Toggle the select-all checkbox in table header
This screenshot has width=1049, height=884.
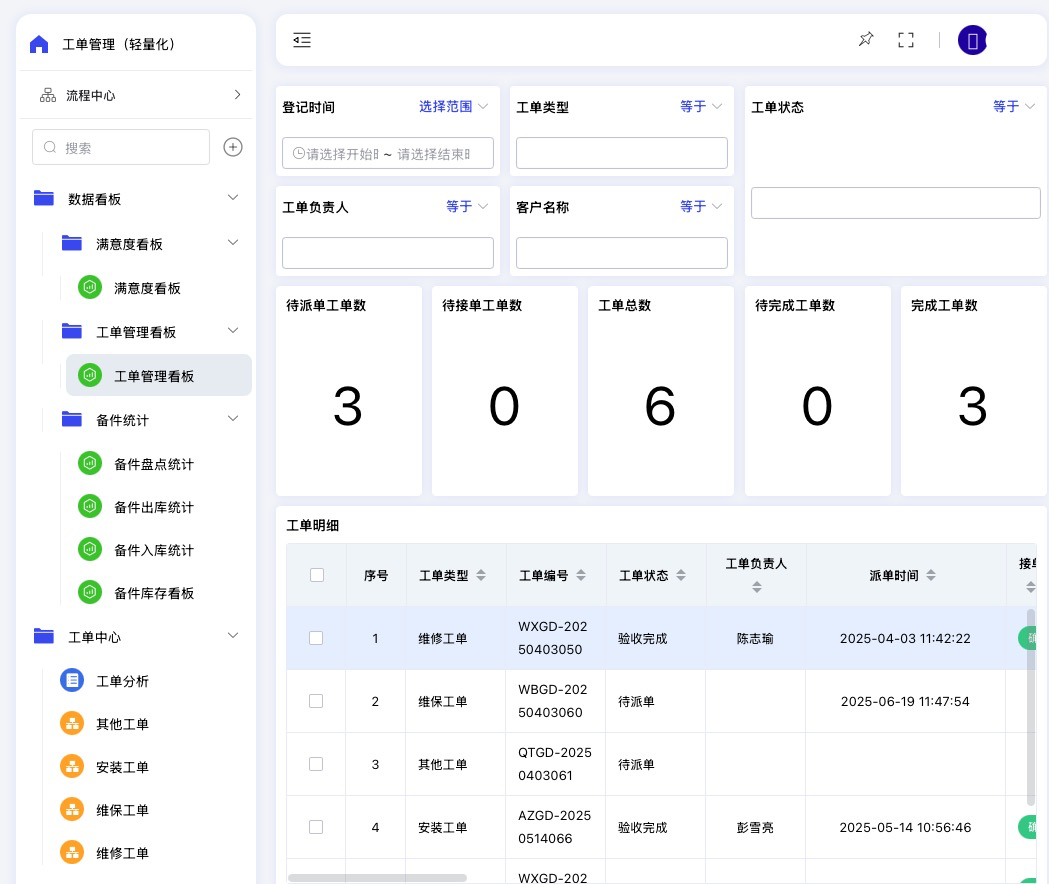tap(317, 575)
